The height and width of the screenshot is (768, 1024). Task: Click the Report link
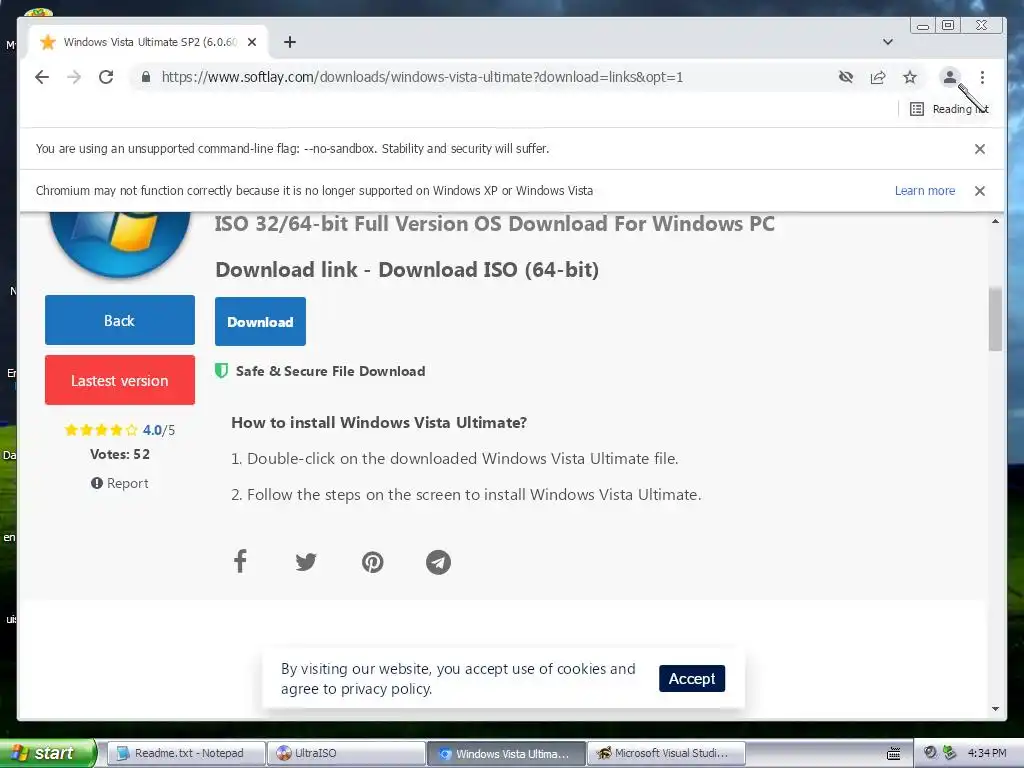(120, 483)
